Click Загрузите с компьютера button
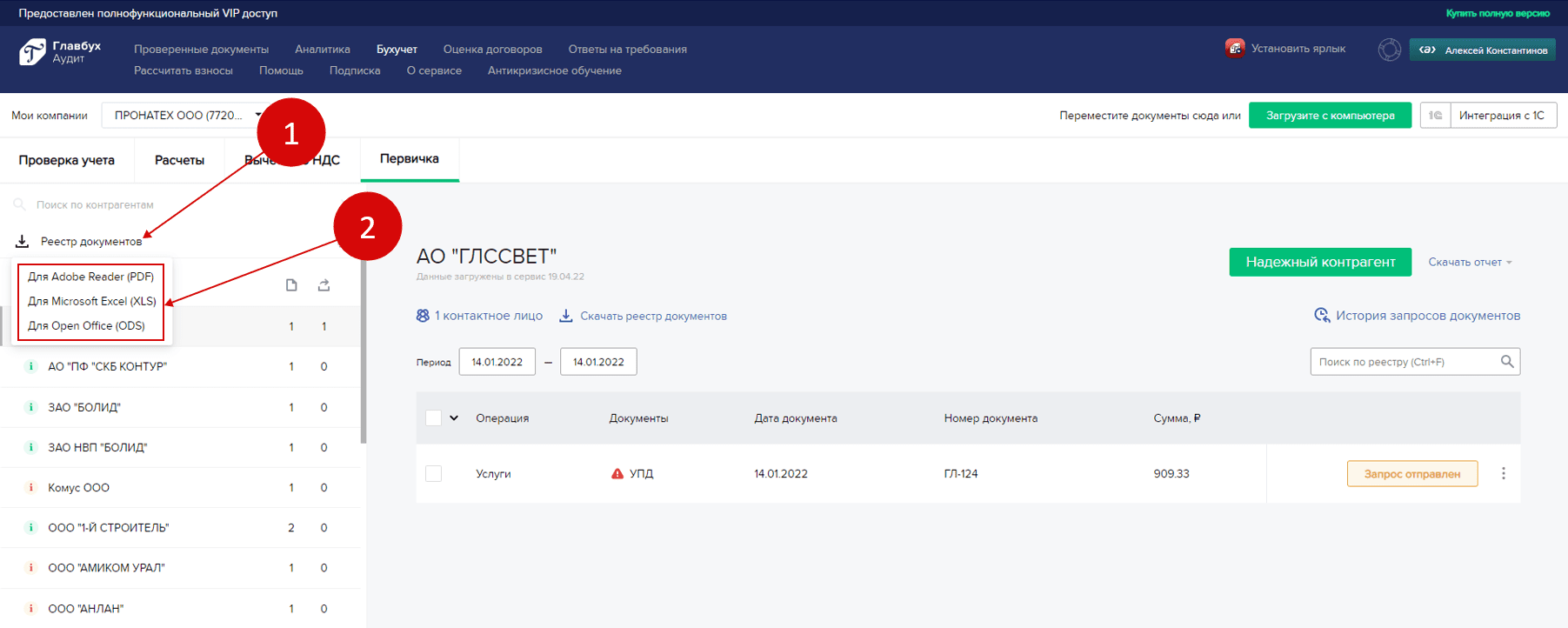Image resolution: width=1568 pixels, height=628 pixels. pyautogui.click(x=1330, y=115)
